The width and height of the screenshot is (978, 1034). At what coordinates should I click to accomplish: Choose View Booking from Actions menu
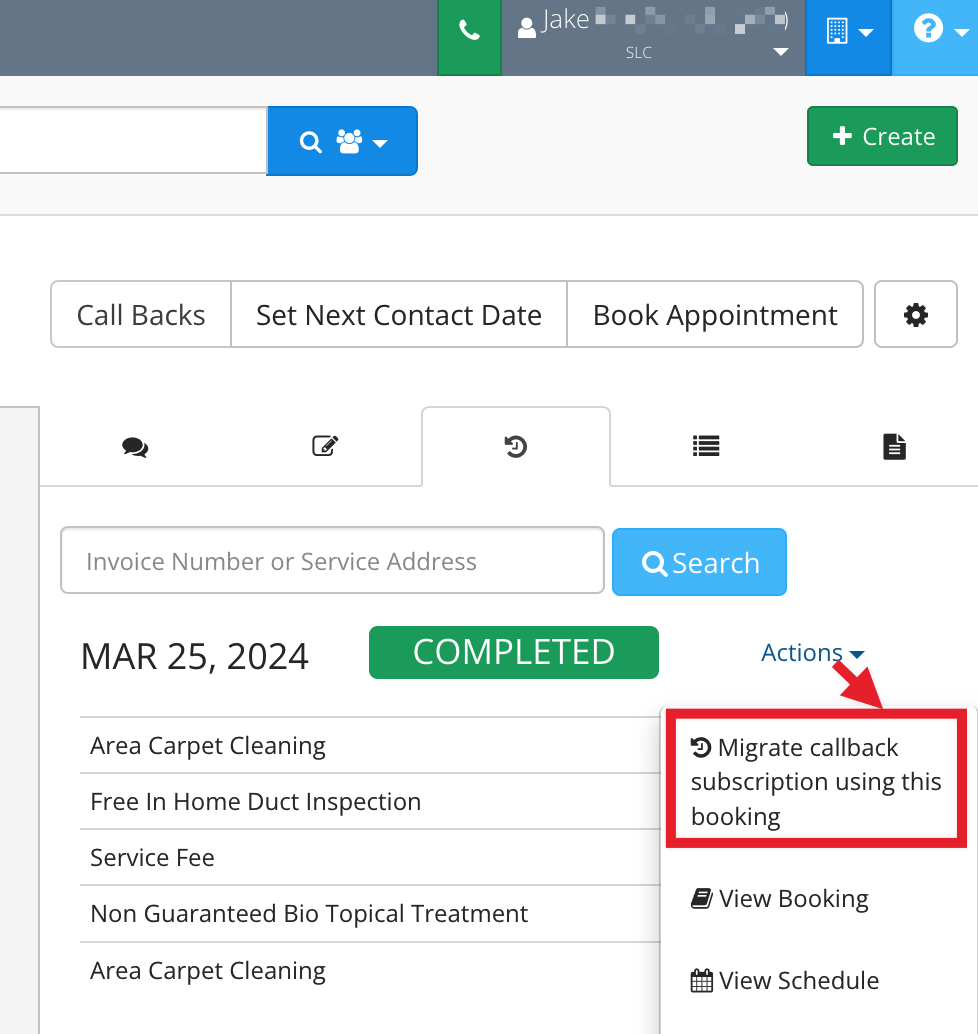(779, 898)
